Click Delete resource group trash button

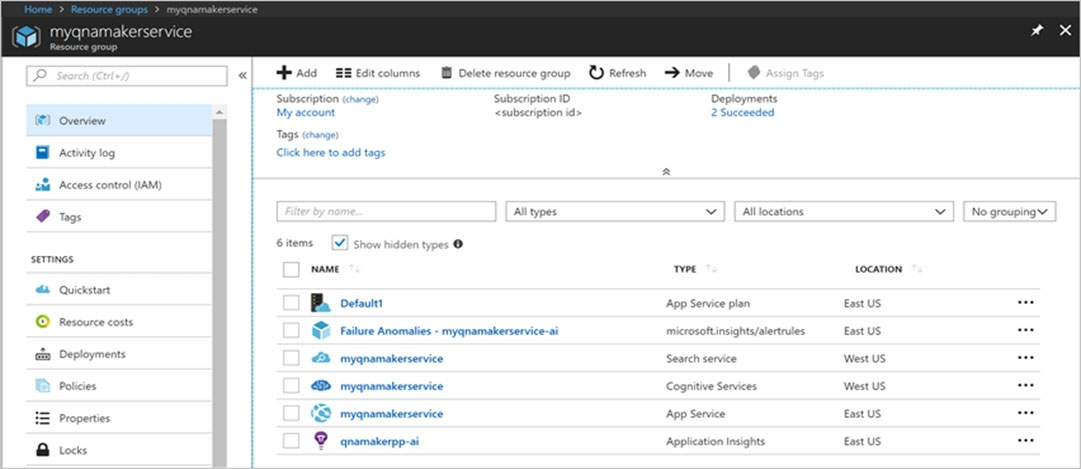click(505, 73)
